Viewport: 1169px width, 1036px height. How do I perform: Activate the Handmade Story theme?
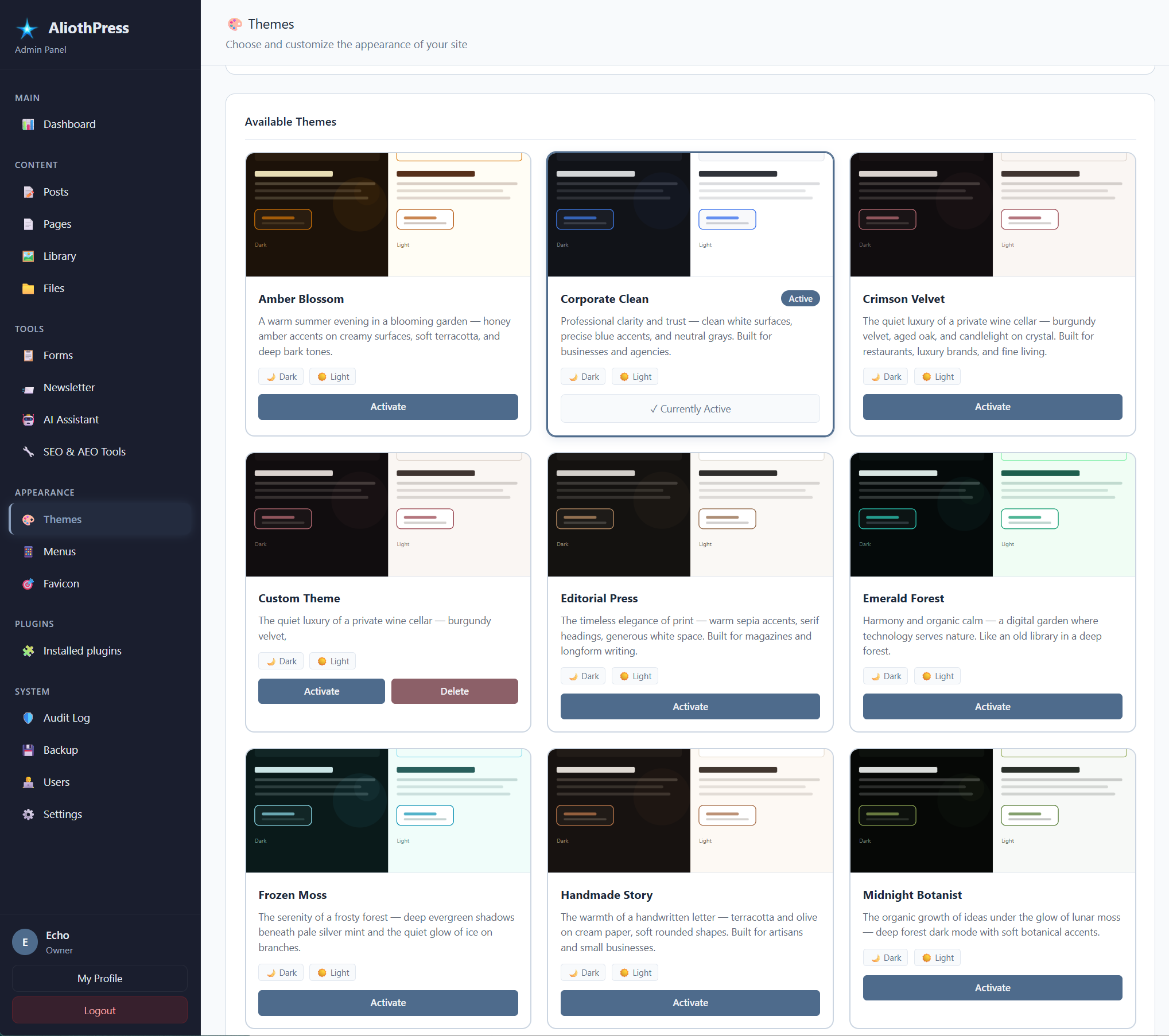[x=690, y=1003]
